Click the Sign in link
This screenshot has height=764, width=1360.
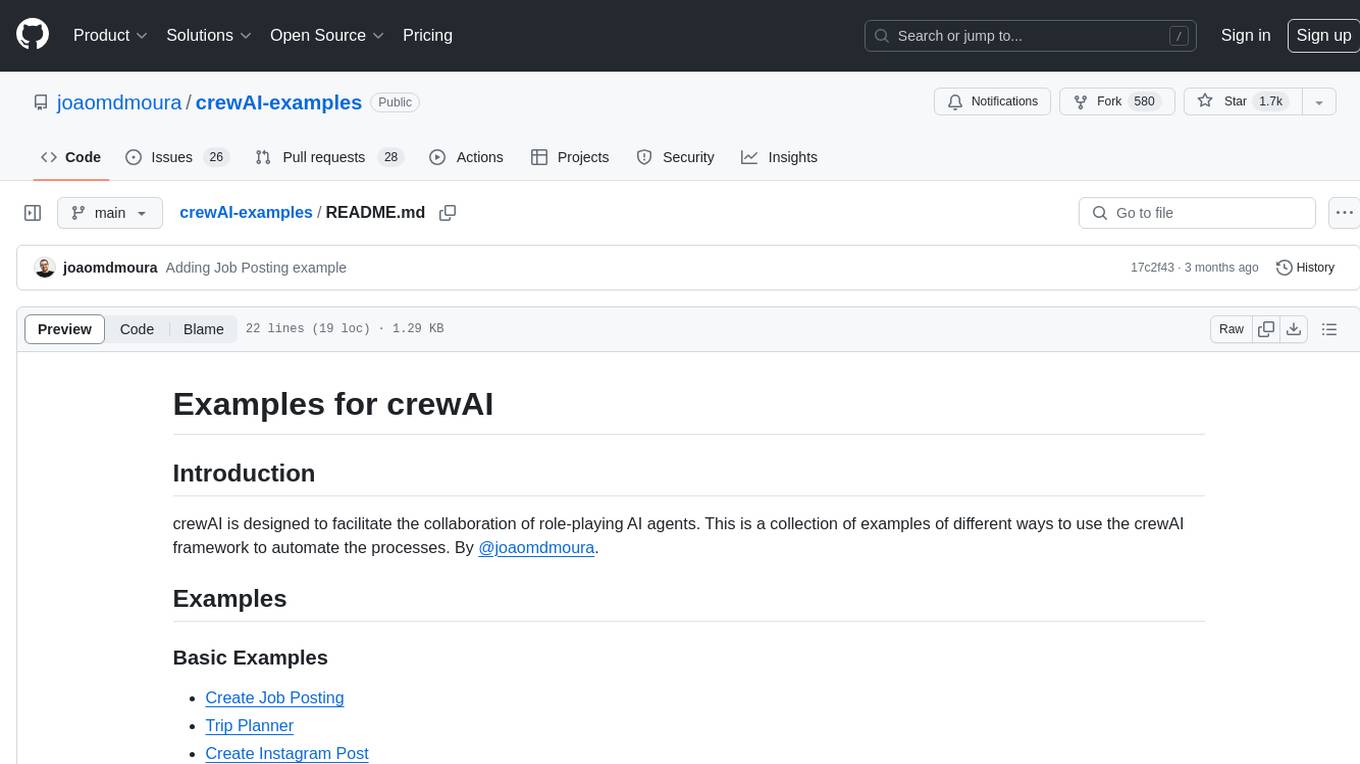(1245, 35)
